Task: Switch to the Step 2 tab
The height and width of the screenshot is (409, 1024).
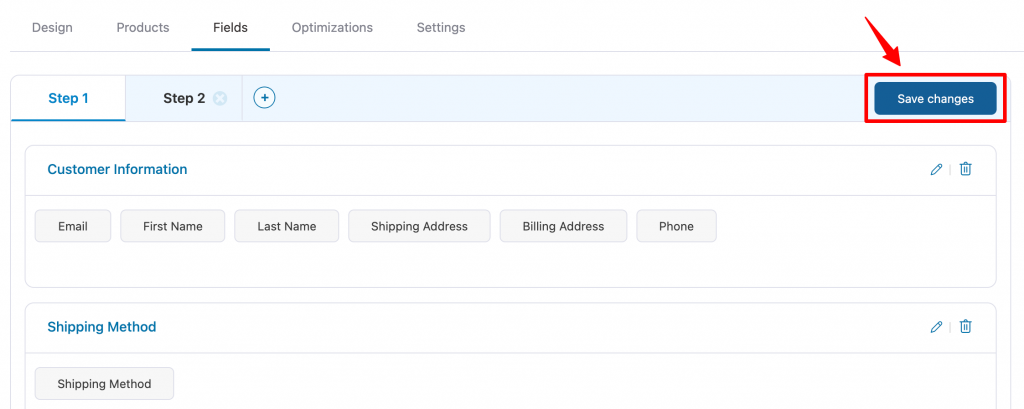Action: pos(184,99)
